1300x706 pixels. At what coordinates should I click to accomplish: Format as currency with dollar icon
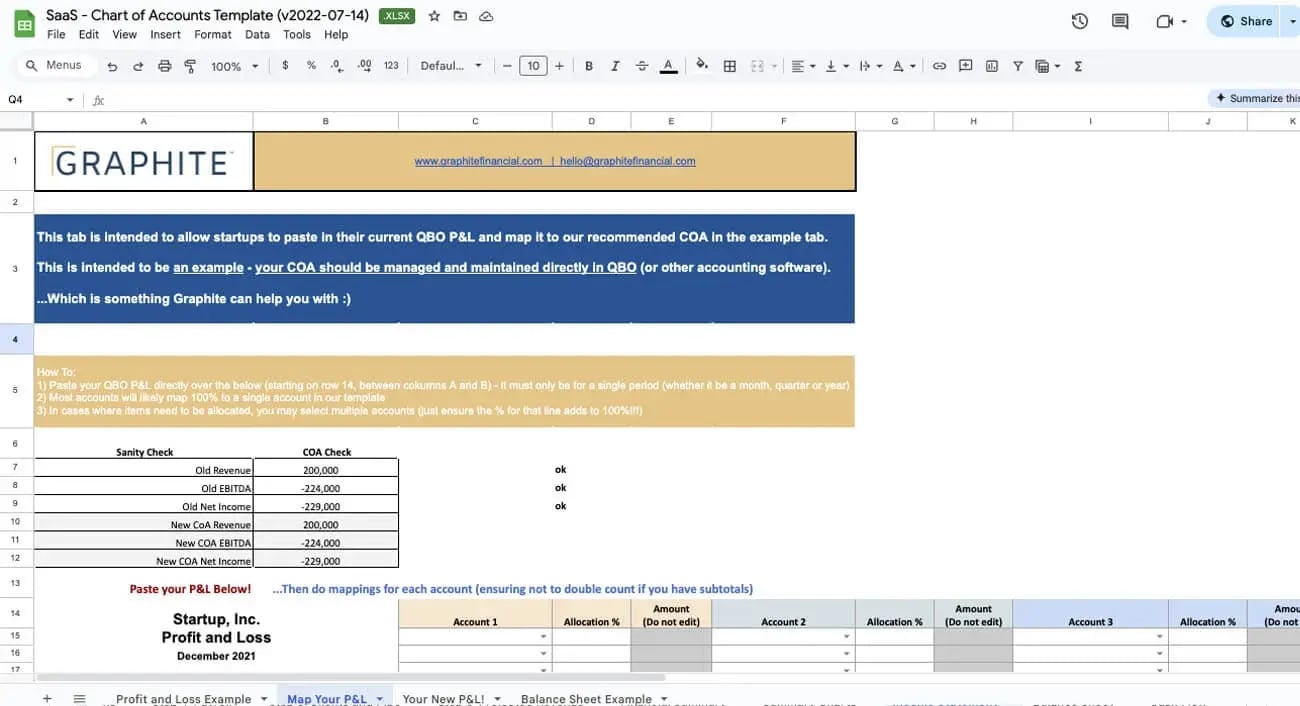pos(286,66)
